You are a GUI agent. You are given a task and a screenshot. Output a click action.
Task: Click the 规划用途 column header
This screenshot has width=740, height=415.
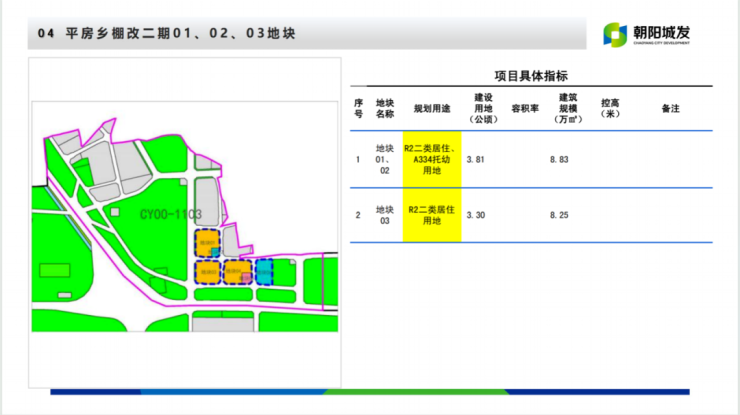point(432,108)
